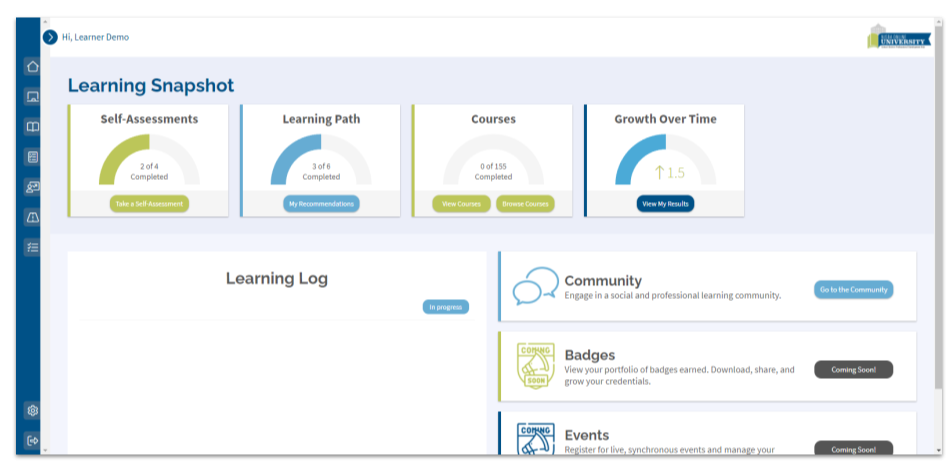
Task: Click the 3 of 6 Completed text
Action: [321, 172]
